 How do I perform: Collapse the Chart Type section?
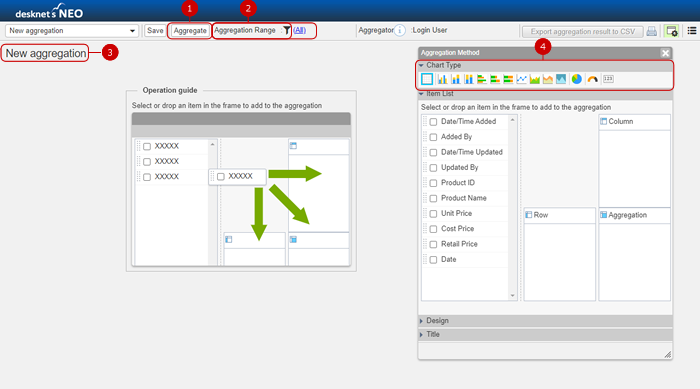tap(421, 65)
